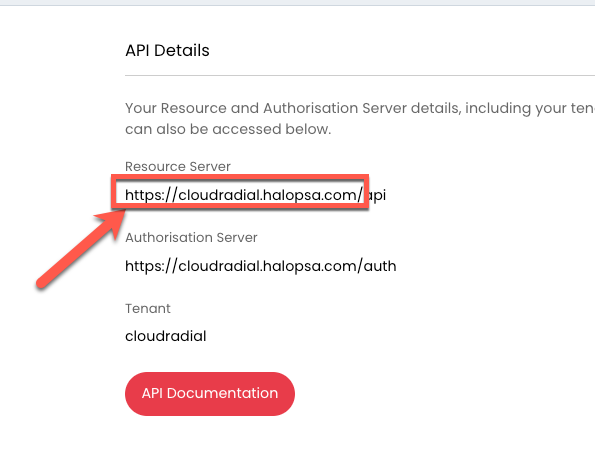This screenshot has width=595, height=465.
Task: Click the word 'Authorisation' in the description paragraph
Action: [311, 108]
